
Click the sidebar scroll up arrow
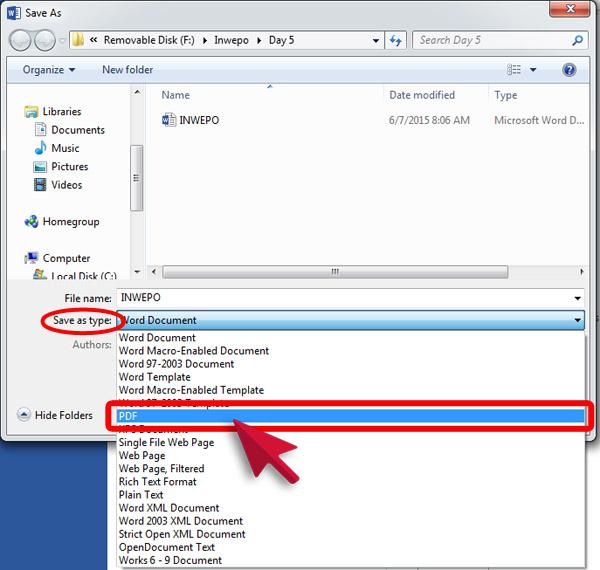[x=137, y=92]
